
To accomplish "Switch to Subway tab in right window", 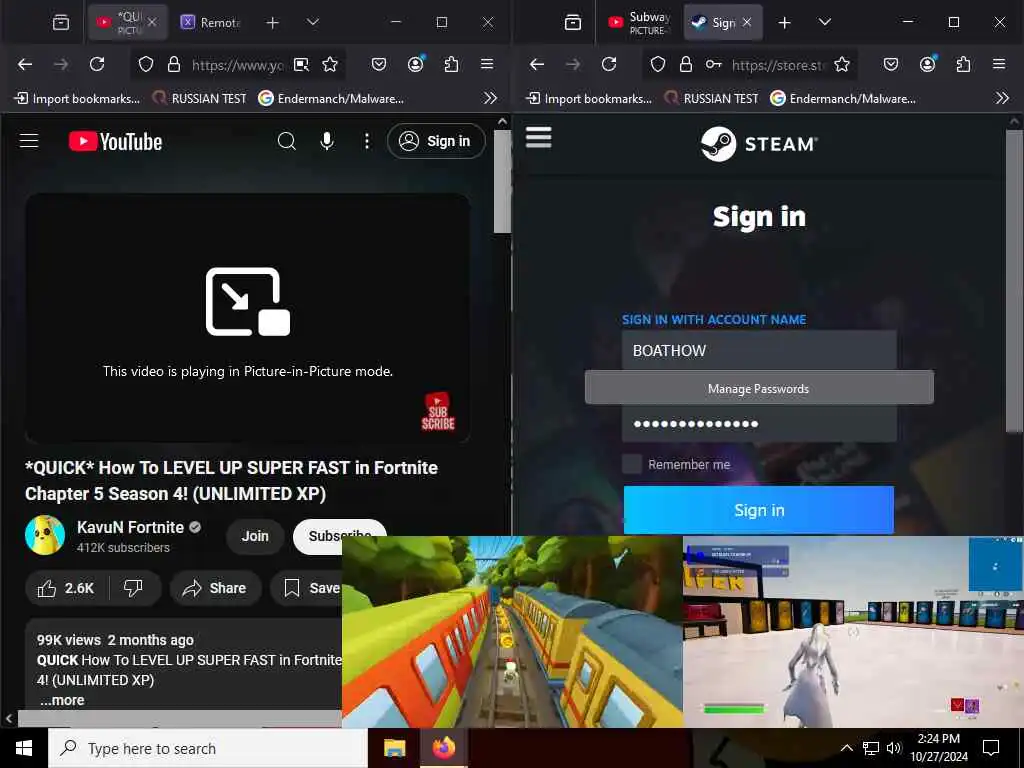I will coord(639,22).
